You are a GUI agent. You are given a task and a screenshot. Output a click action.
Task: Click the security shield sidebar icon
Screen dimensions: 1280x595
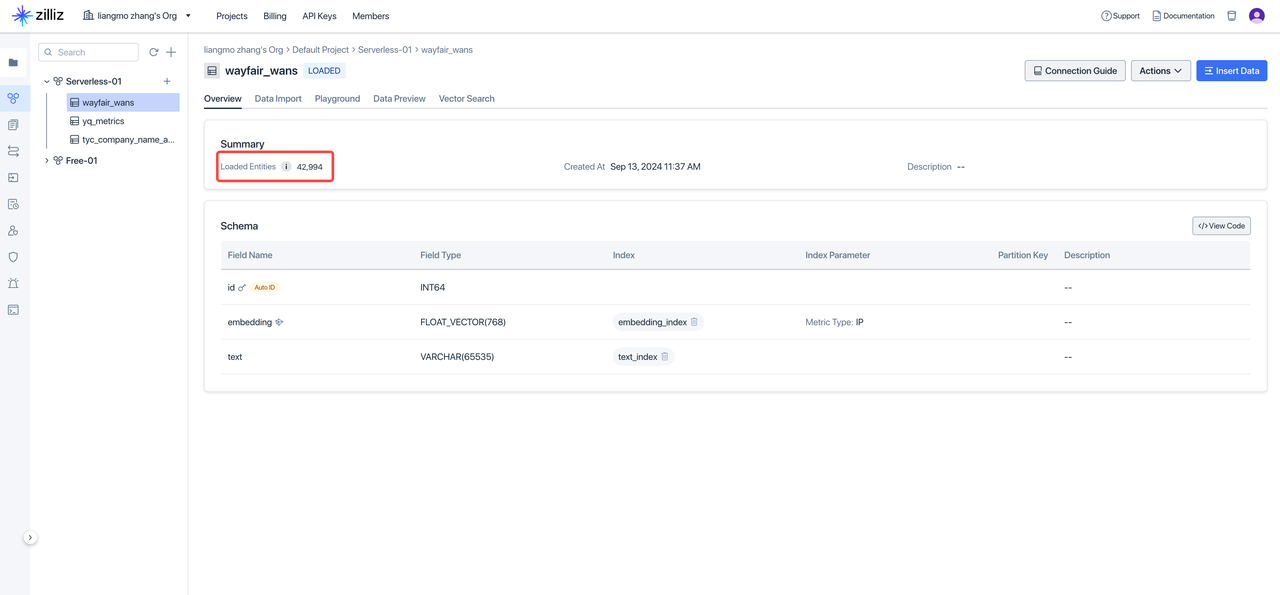pos(13,257)
